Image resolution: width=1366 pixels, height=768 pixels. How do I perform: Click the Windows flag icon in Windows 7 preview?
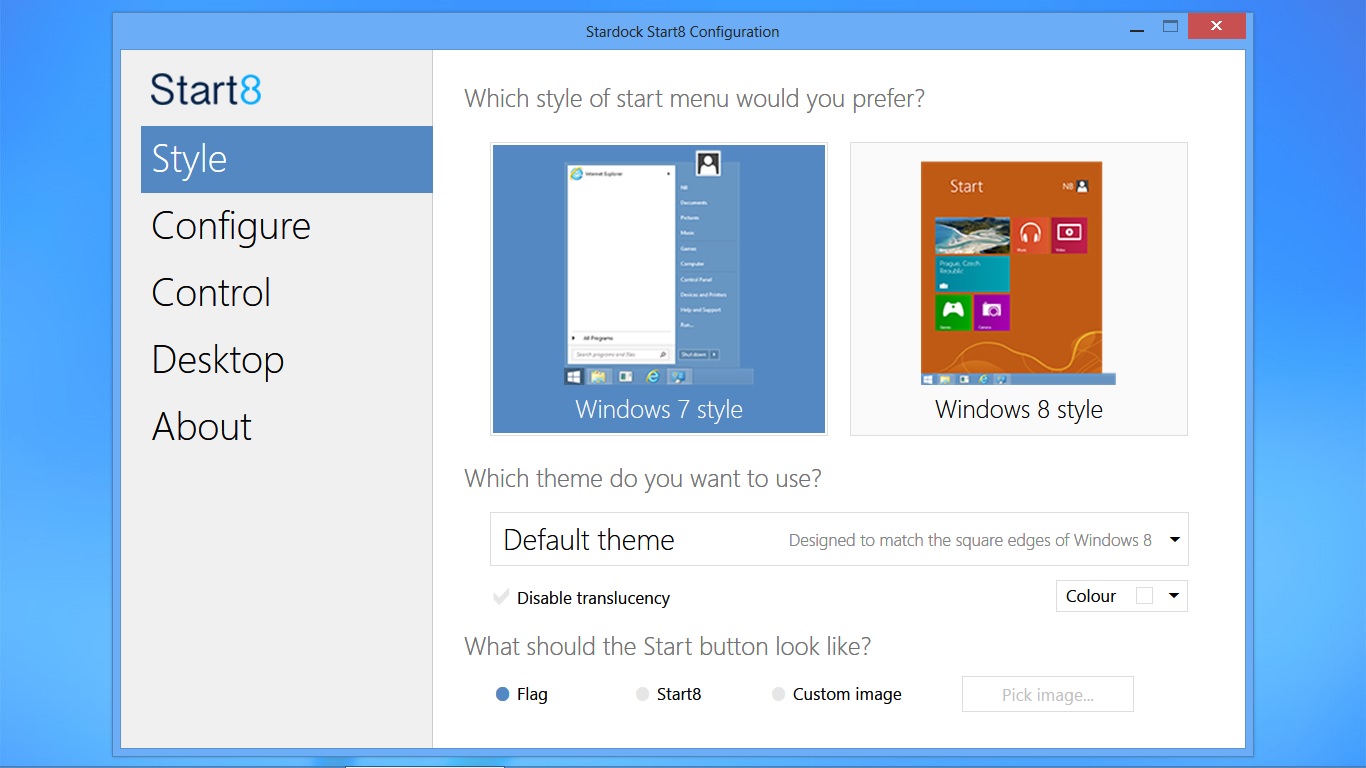[x=574, y=376]
